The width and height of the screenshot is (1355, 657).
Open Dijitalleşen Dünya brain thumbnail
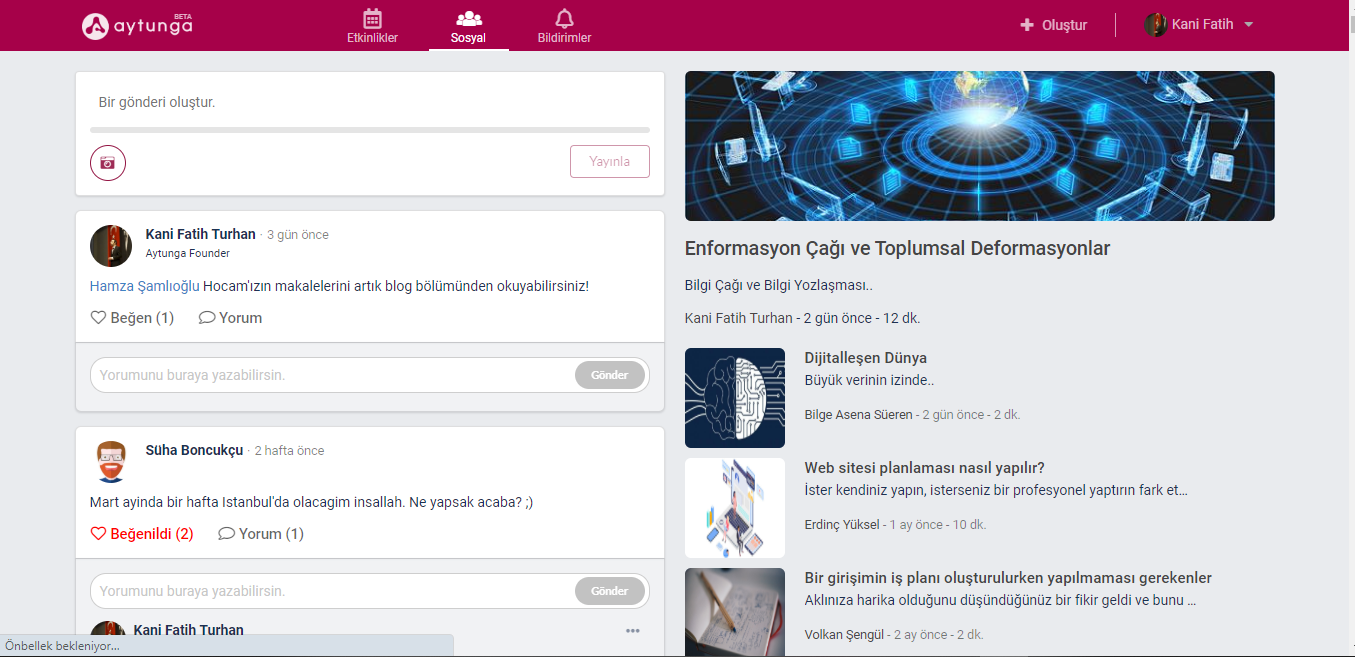tap(735, 398)
